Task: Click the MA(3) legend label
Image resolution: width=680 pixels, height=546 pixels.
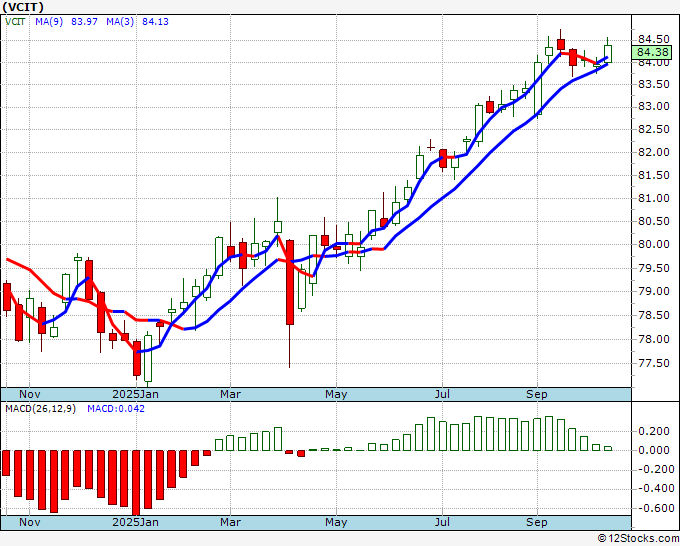Action: [x=120, y=21]
